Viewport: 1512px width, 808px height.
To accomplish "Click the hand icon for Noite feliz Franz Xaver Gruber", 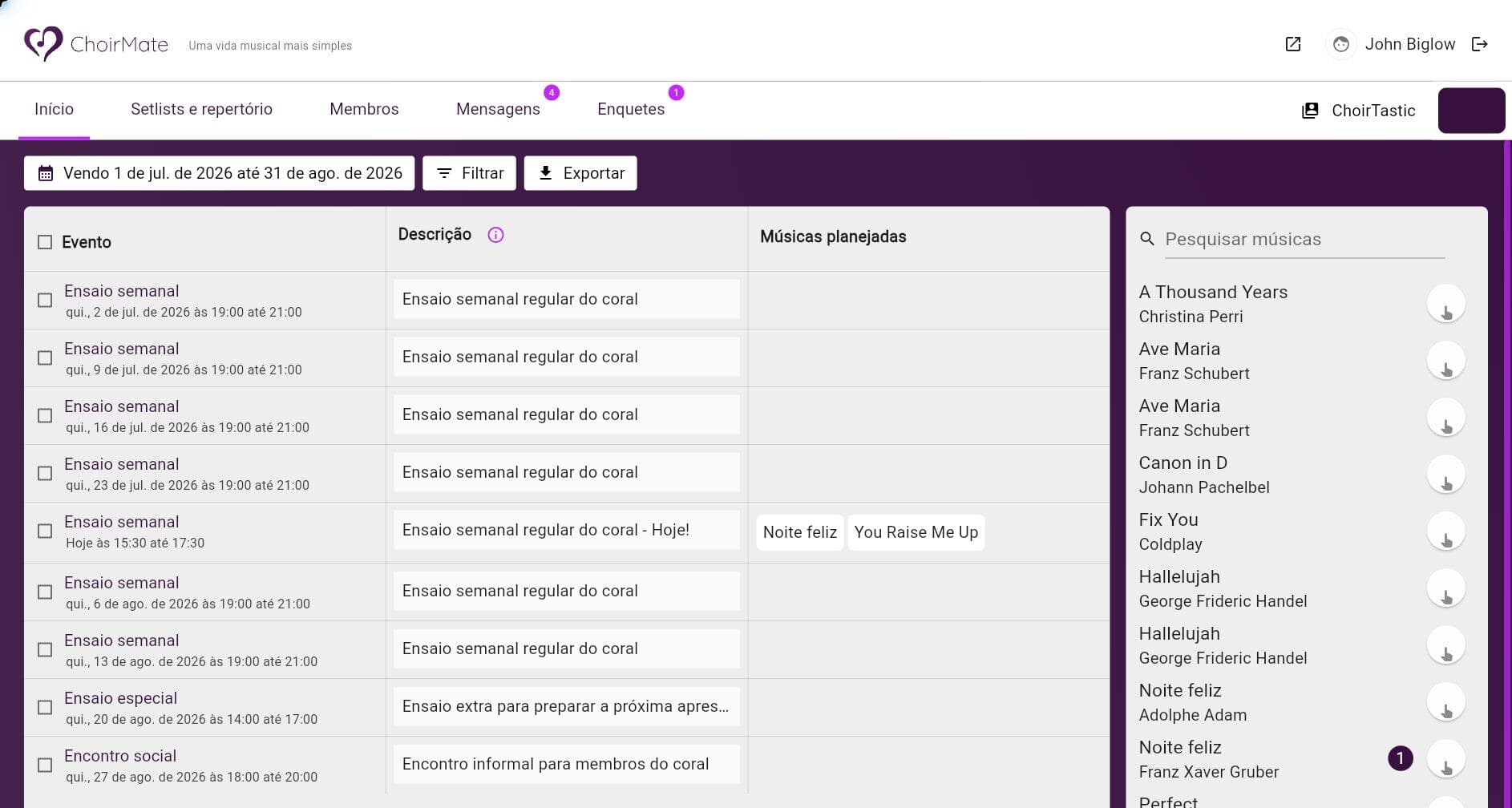I will click(1445, 759).
